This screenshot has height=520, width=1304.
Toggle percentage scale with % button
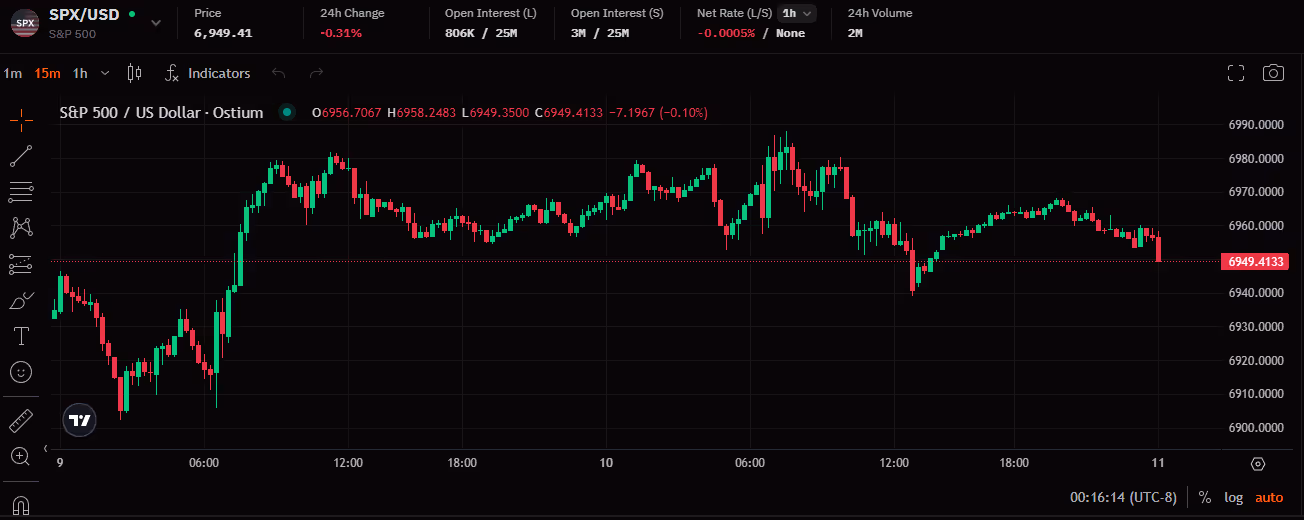click(1205, 497)
